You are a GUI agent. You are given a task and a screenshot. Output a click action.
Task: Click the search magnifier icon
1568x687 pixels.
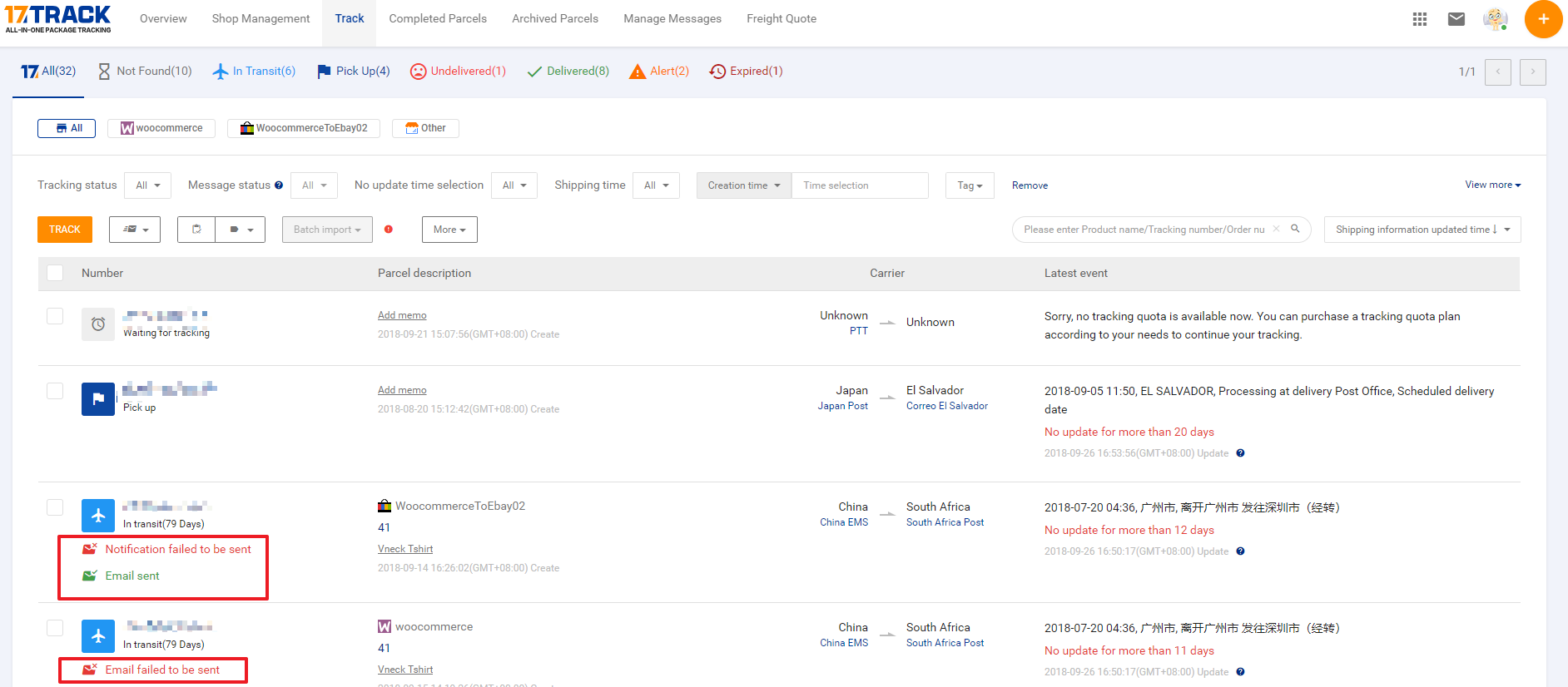click(x=1295, y=229)
